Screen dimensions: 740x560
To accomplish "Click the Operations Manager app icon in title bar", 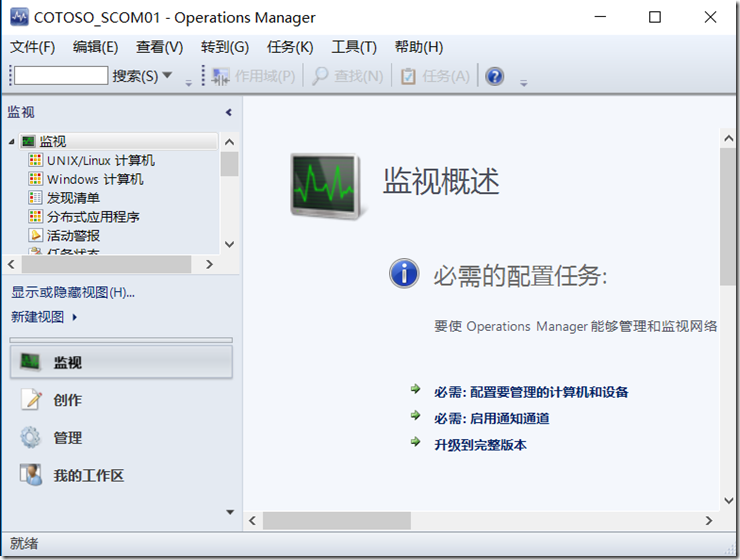I will pos(19,17).
